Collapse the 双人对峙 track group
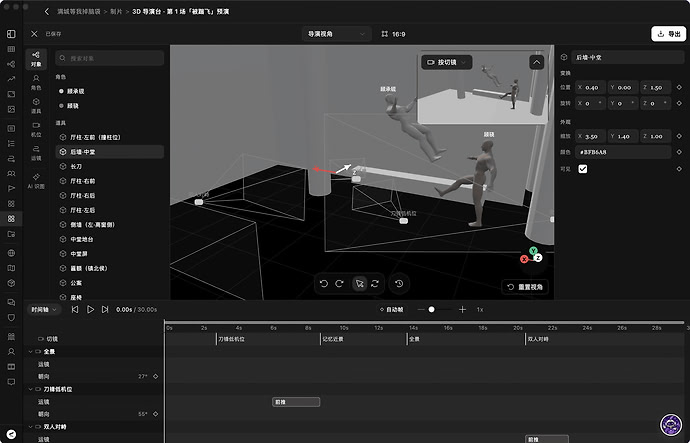Image resolution: width=690 pixels, height=443 pixels. tap(30, 427)
